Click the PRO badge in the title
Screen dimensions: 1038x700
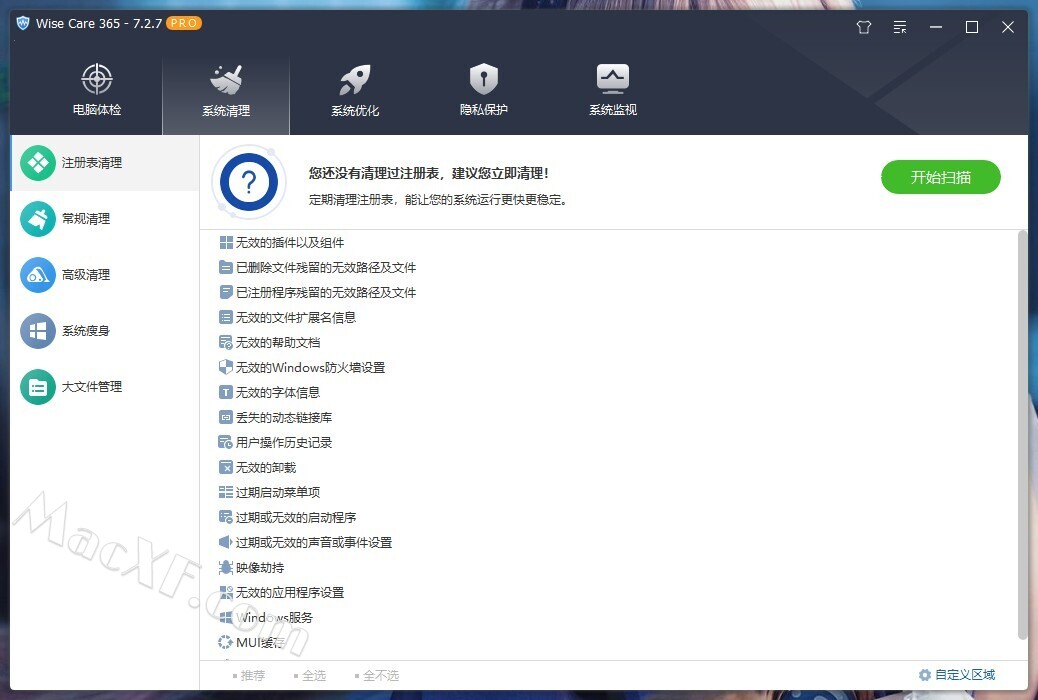pyautogui.click(x=183, y=23)
